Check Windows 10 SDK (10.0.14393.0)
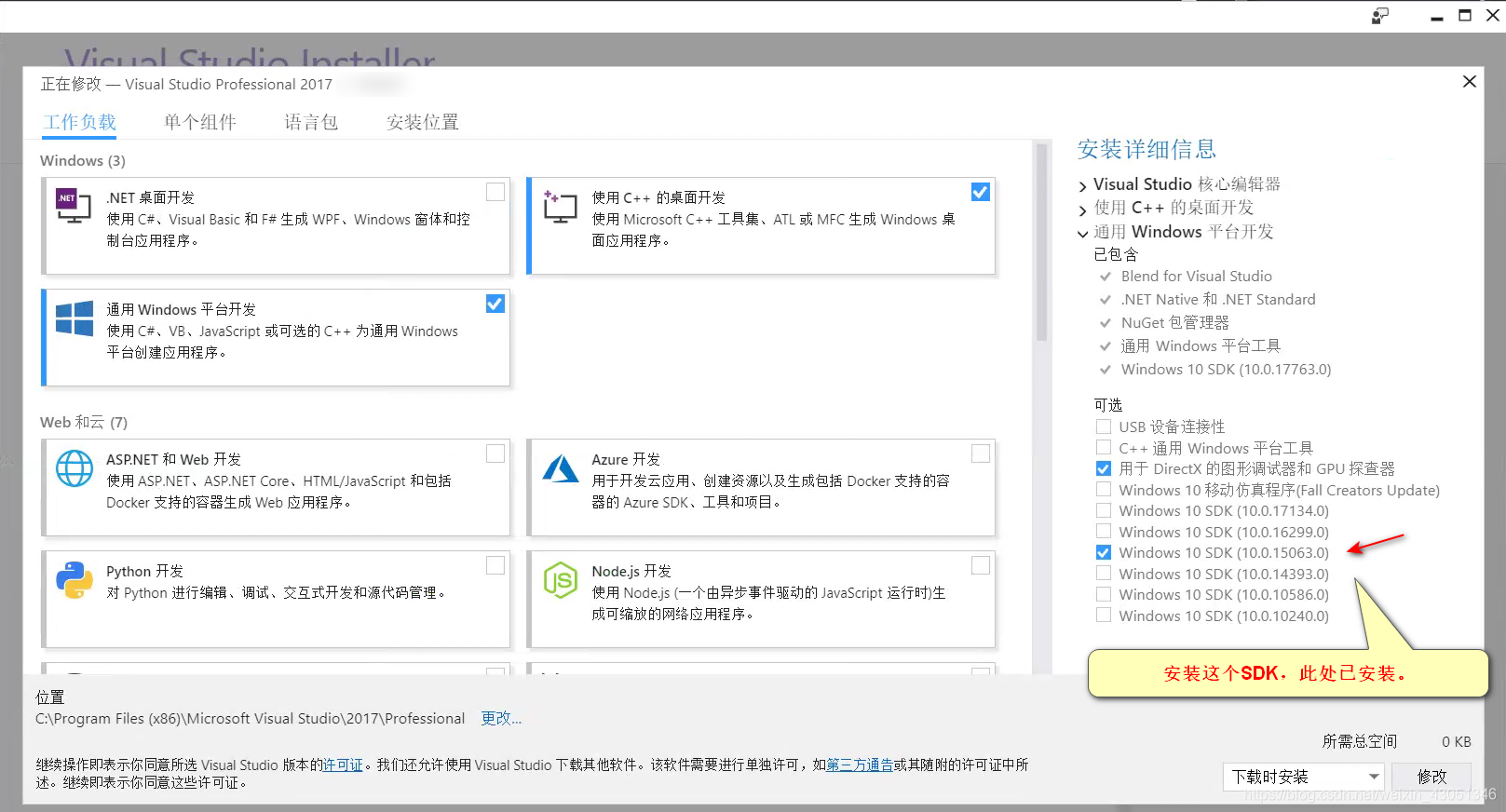This screenshot has height=812, width=1506. [1104, 574]
